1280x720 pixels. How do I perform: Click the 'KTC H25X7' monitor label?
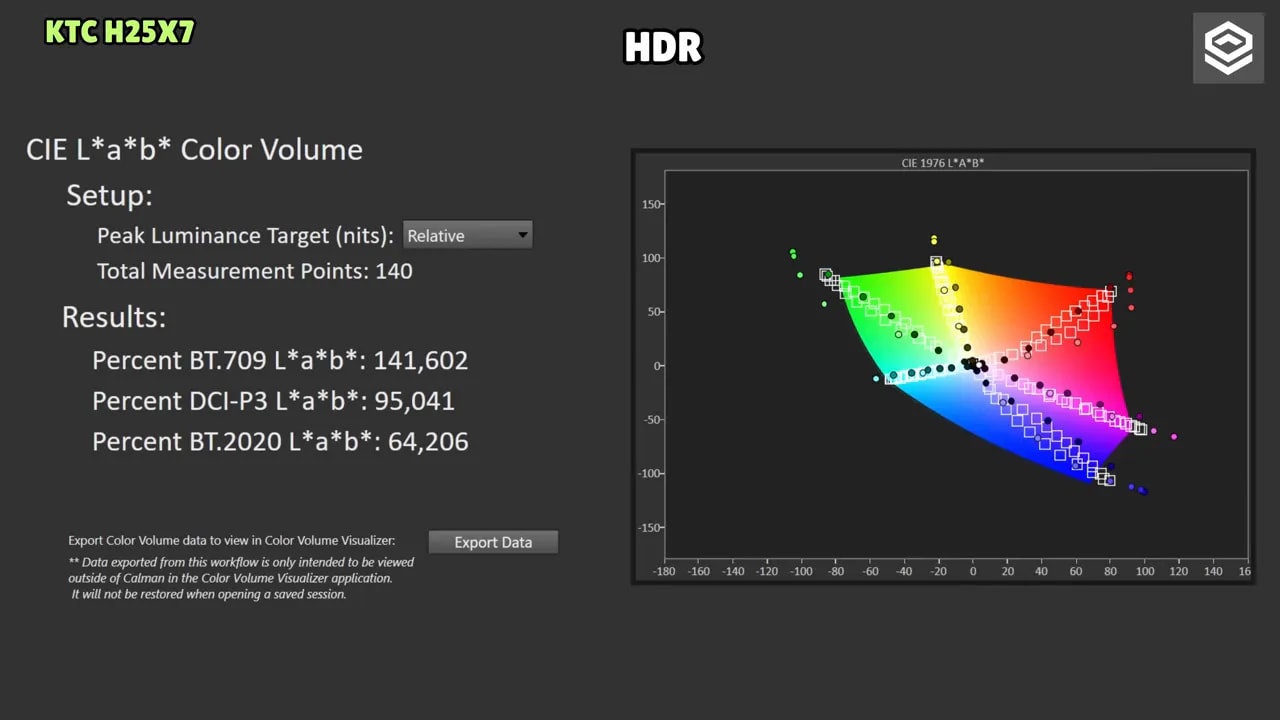(x=120, y=32)
